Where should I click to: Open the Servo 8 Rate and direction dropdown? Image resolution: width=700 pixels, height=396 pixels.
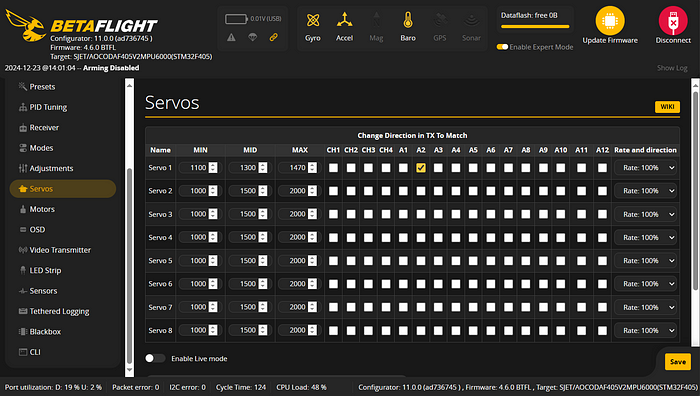click(x=646, y=330)
